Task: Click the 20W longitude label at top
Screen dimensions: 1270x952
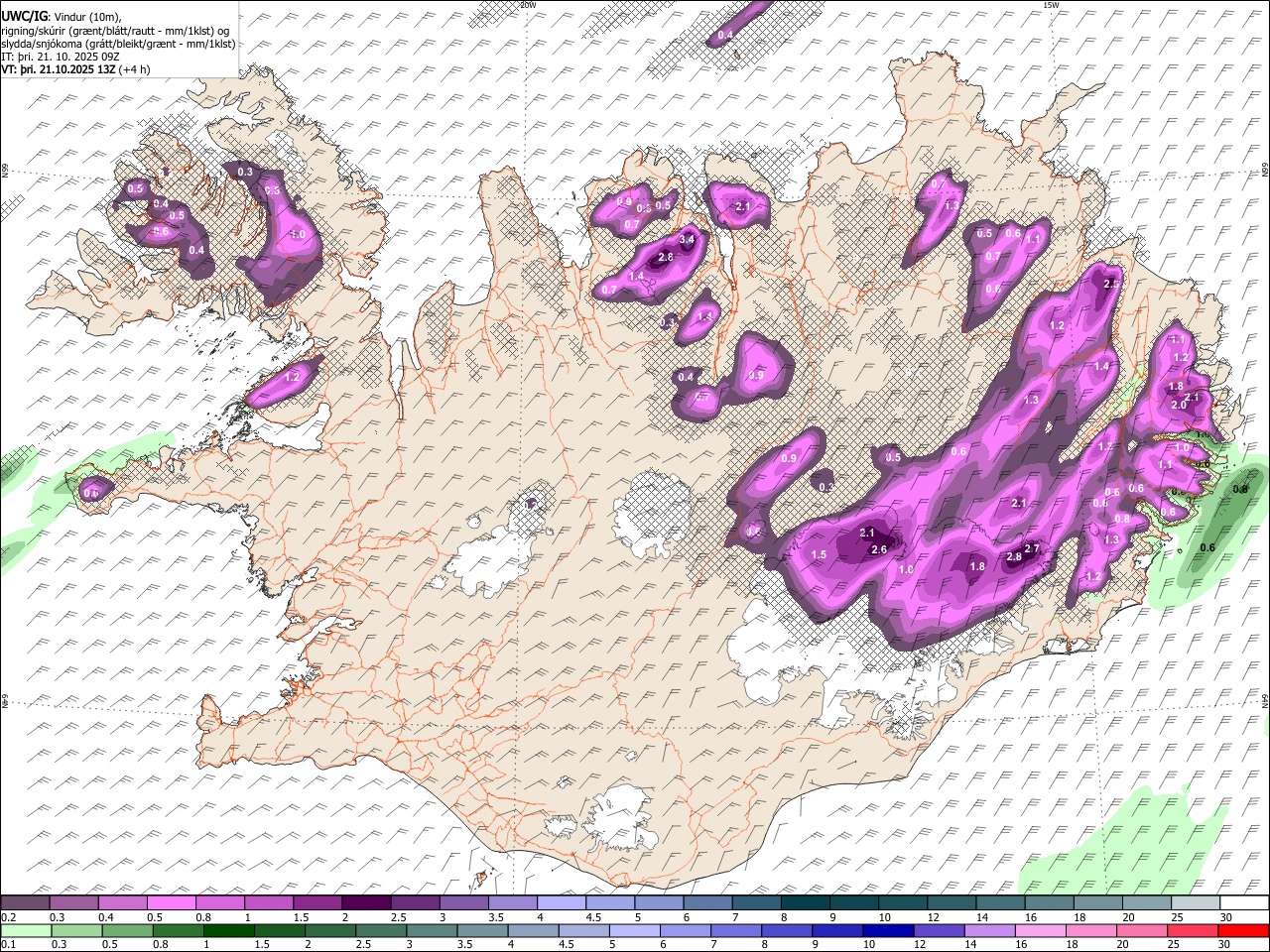Action: click(x=528, y=5)
